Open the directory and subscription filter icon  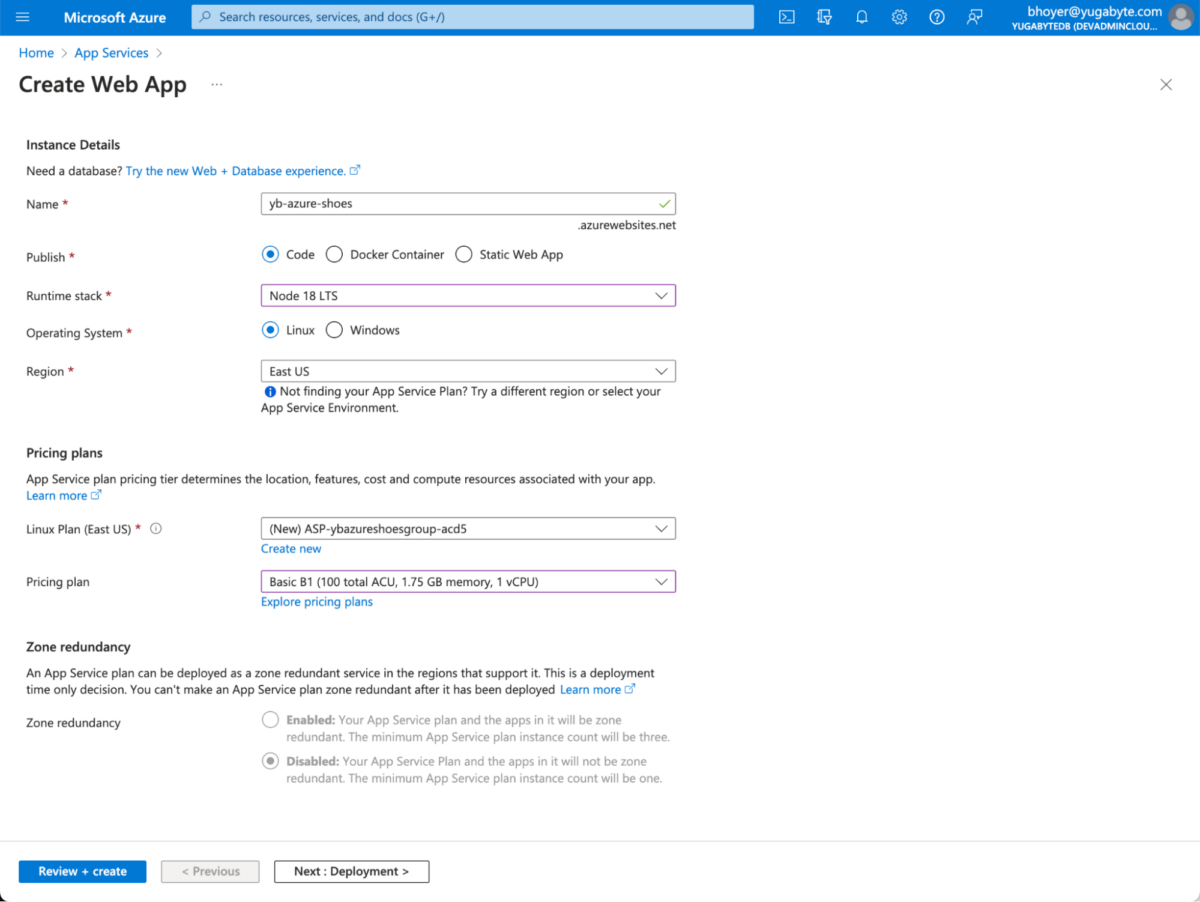coord(824,17)
